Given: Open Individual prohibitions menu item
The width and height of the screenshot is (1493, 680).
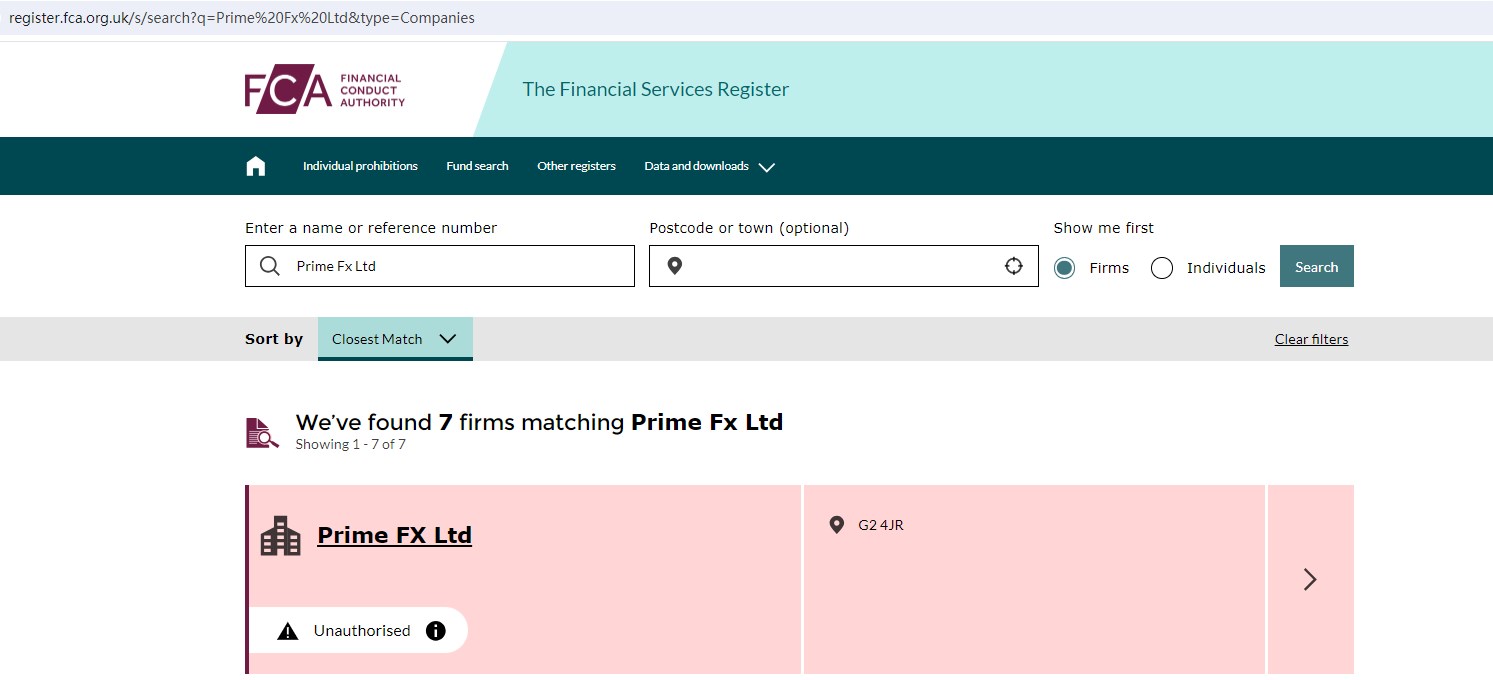Looking at the screenshot, I should [360, 166].
